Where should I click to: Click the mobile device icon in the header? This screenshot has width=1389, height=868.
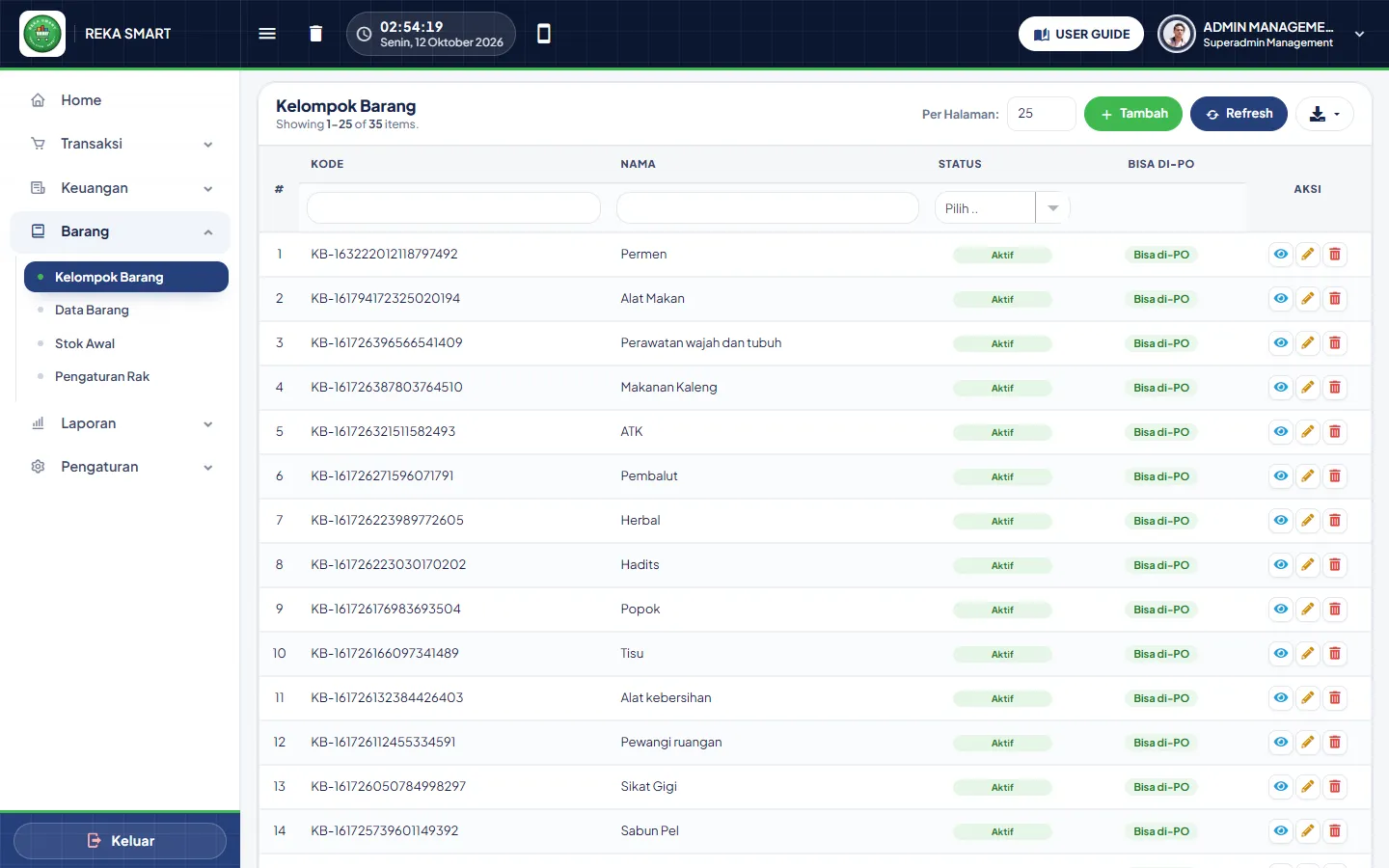544,34
